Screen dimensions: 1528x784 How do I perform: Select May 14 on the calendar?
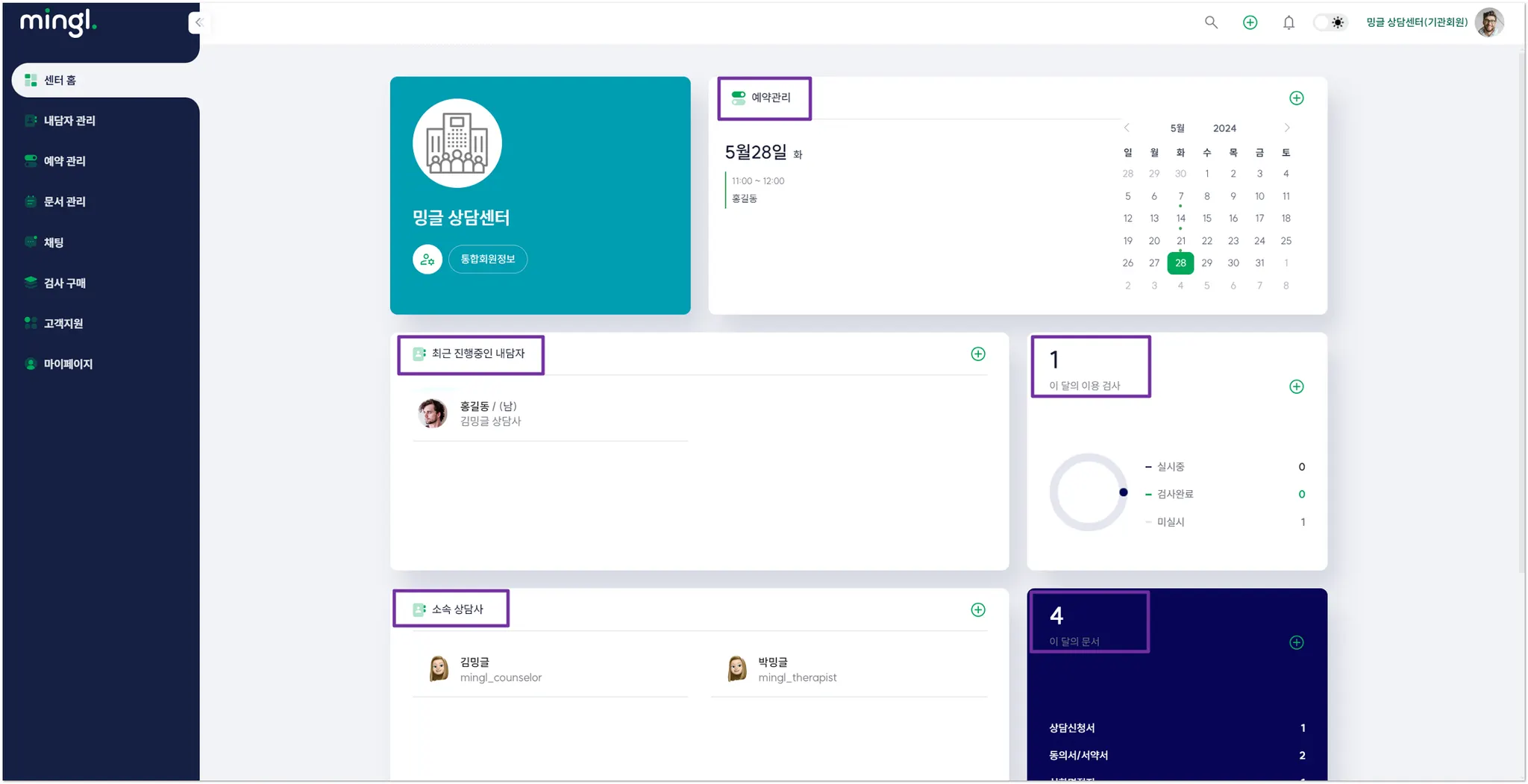[1180, 219]
